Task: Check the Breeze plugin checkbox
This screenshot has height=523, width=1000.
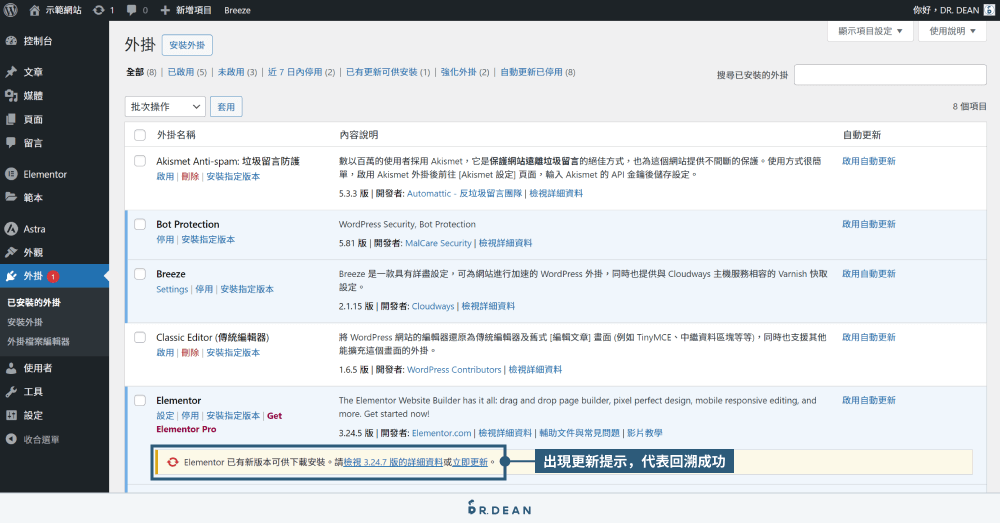Action: (x=140, y=274)
